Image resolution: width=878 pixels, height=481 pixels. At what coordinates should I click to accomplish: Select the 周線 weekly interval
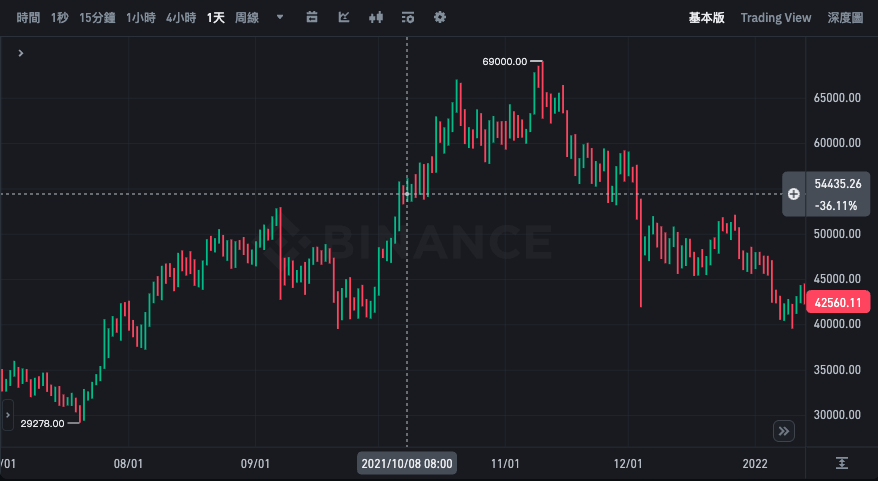pos(247,18)
